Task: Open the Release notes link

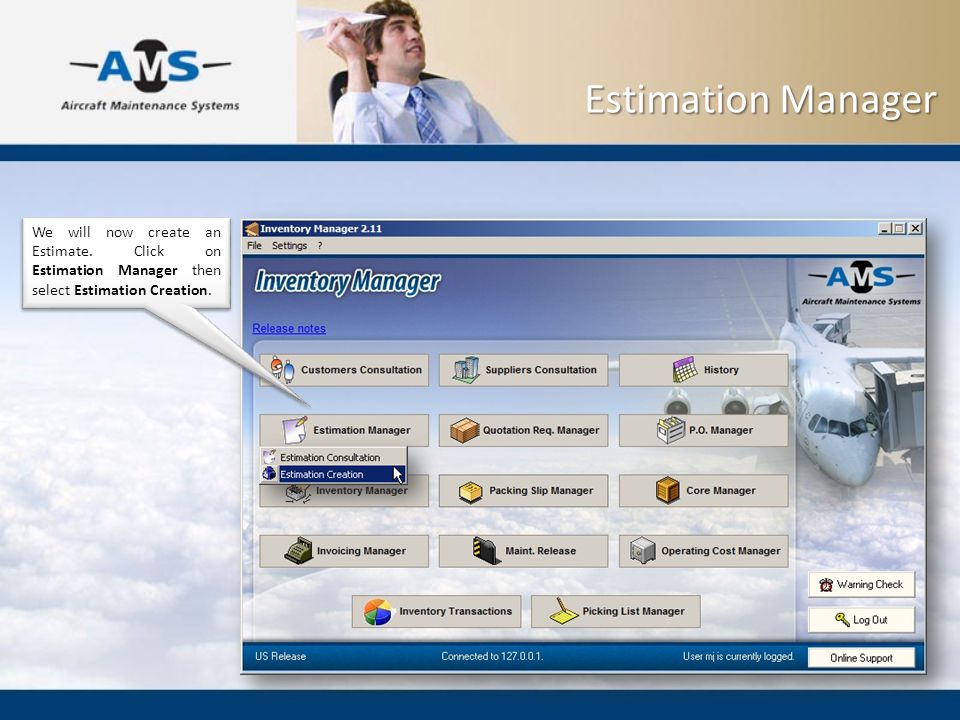Action: pyautogui.click(x=289, y=329)
